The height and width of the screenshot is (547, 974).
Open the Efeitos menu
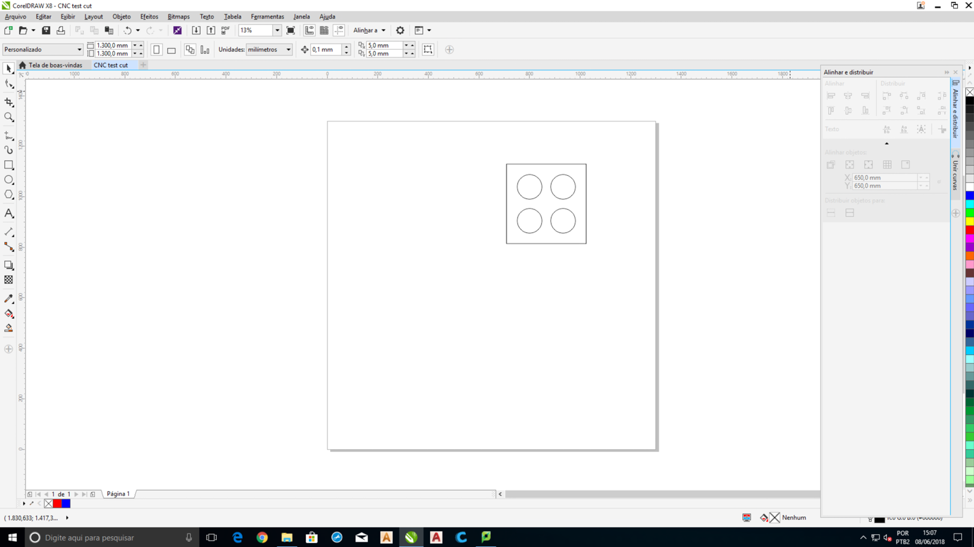149,17
